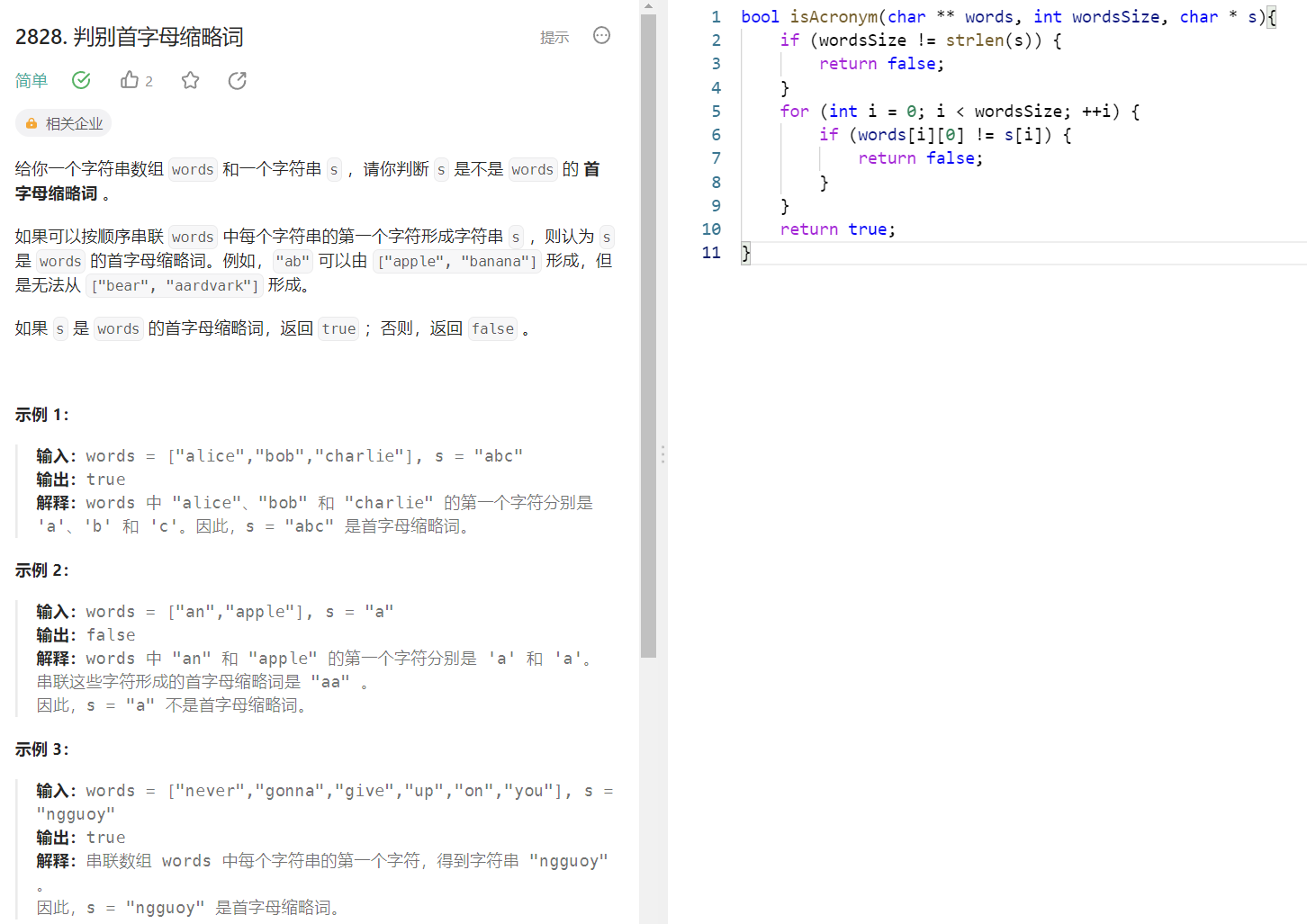
Task: Click ["apple", "banana"] inline code
Action: (457, 261)
